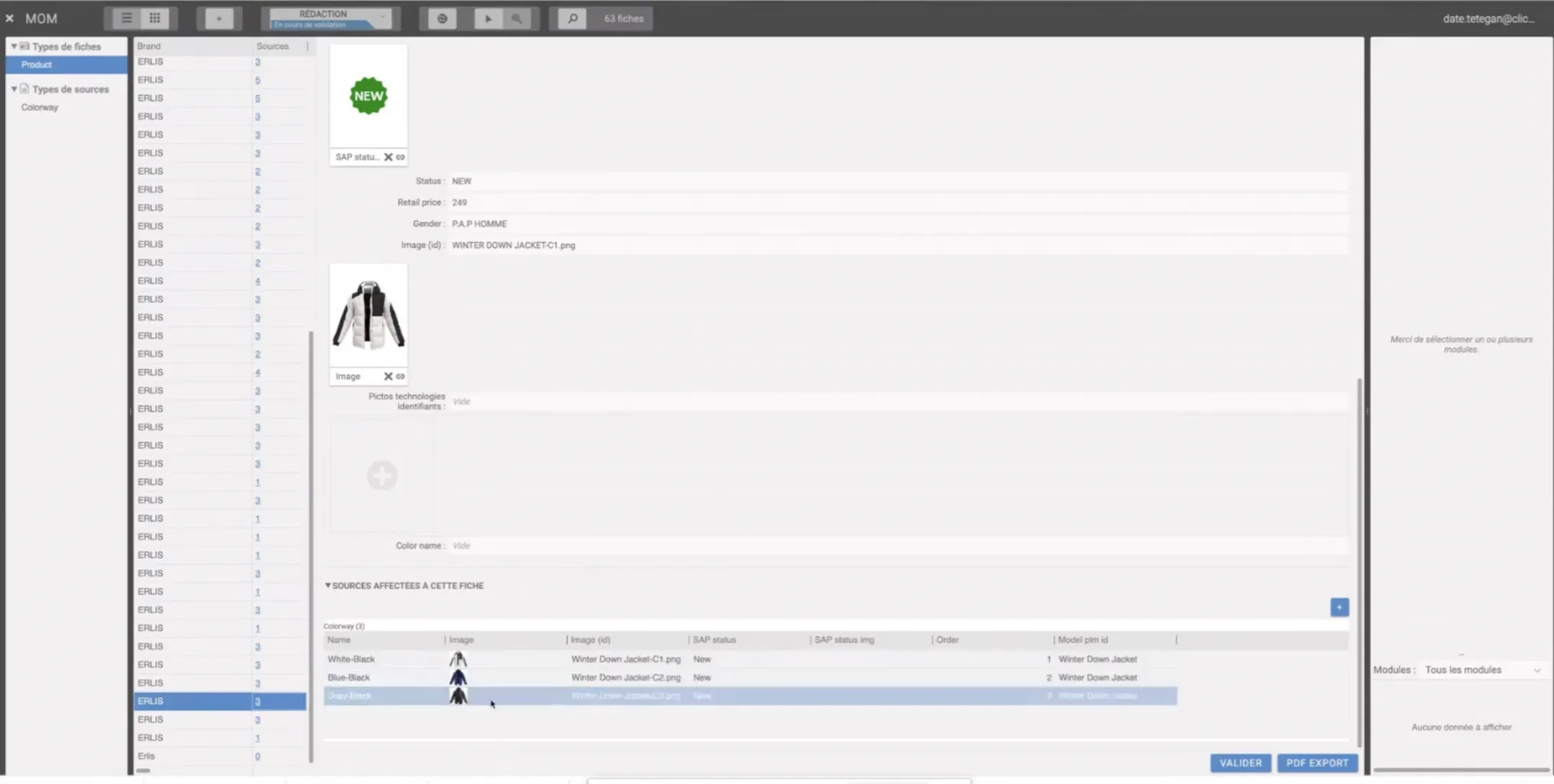Click the play arrow toolbar icon

click(x=488, y=19)
